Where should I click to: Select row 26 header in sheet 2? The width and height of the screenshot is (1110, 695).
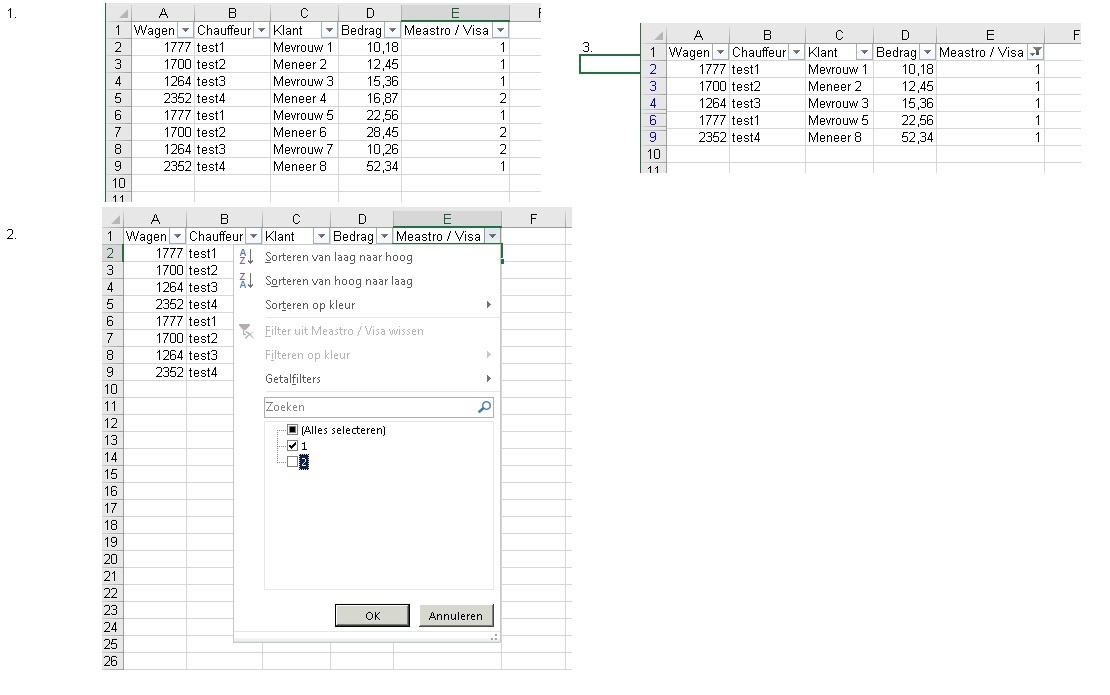pos(110,661)
